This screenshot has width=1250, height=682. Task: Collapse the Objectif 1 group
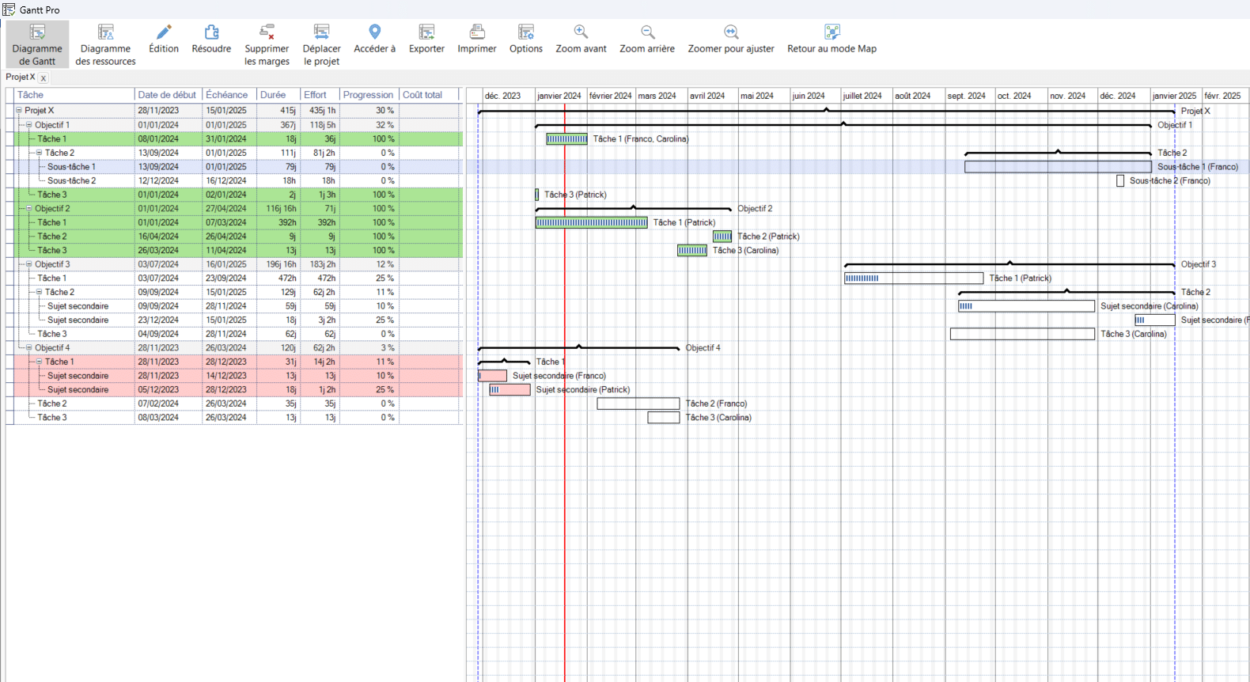pyautogui.click(x=29, y=125)
